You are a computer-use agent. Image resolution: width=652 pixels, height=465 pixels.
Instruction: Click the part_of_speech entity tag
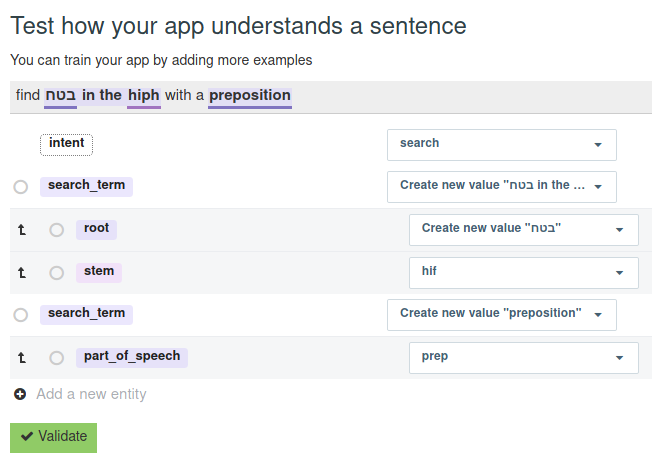(x=132, y=356)
